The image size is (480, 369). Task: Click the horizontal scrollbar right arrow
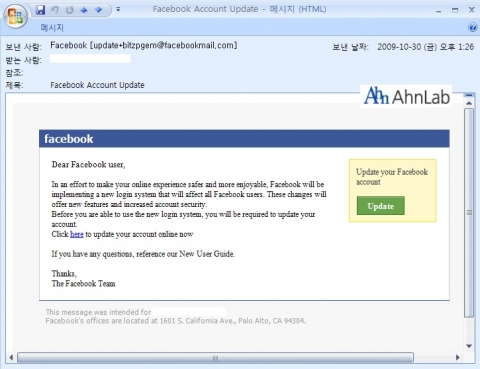[x=458, y=357]
